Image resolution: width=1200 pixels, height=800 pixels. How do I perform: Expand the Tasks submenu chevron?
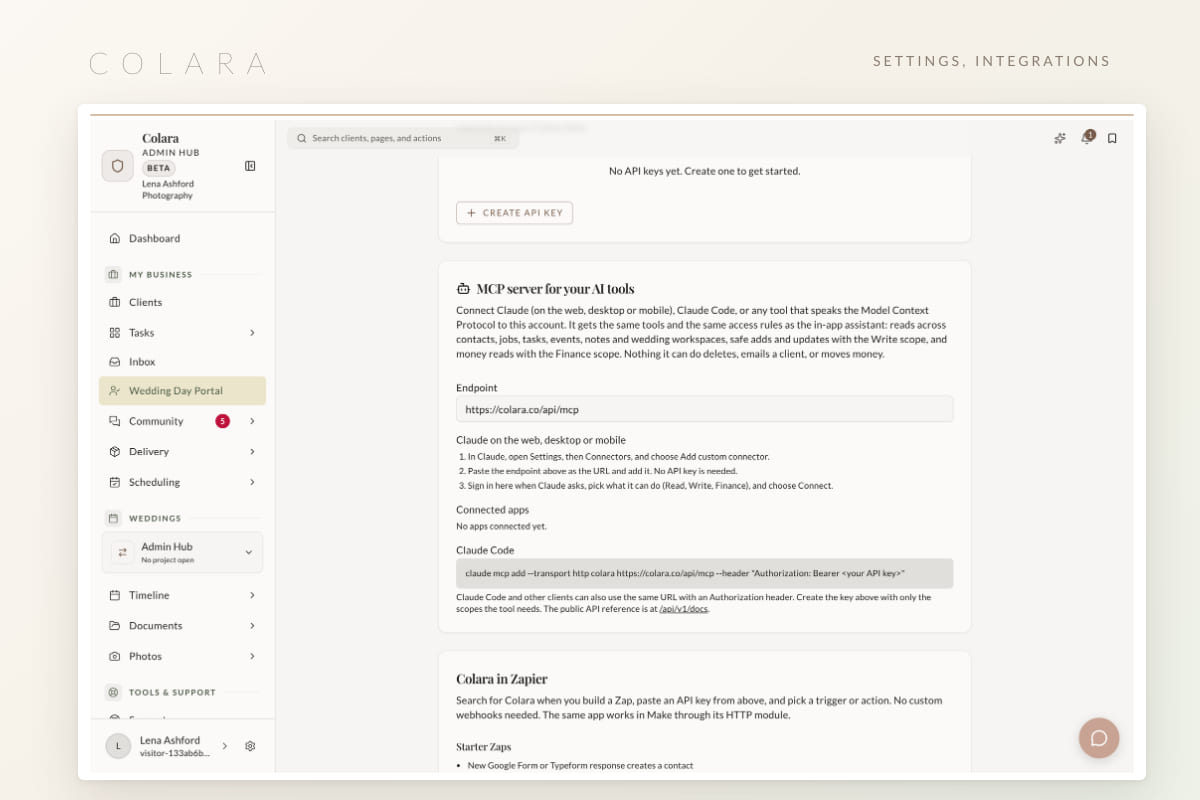coord(252,332)
